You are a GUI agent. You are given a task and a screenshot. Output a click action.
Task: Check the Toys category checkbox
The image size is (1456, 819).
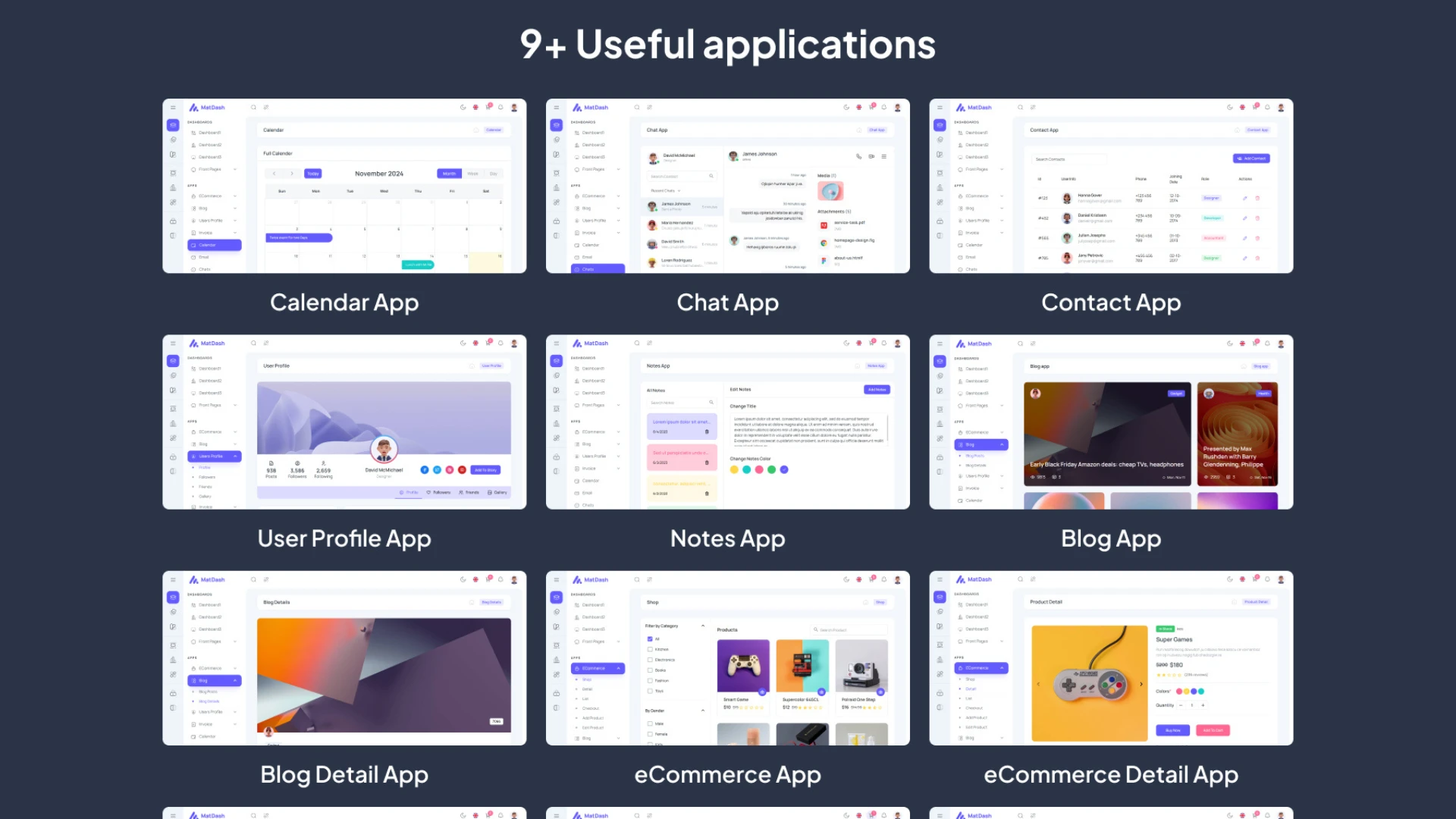650,691
